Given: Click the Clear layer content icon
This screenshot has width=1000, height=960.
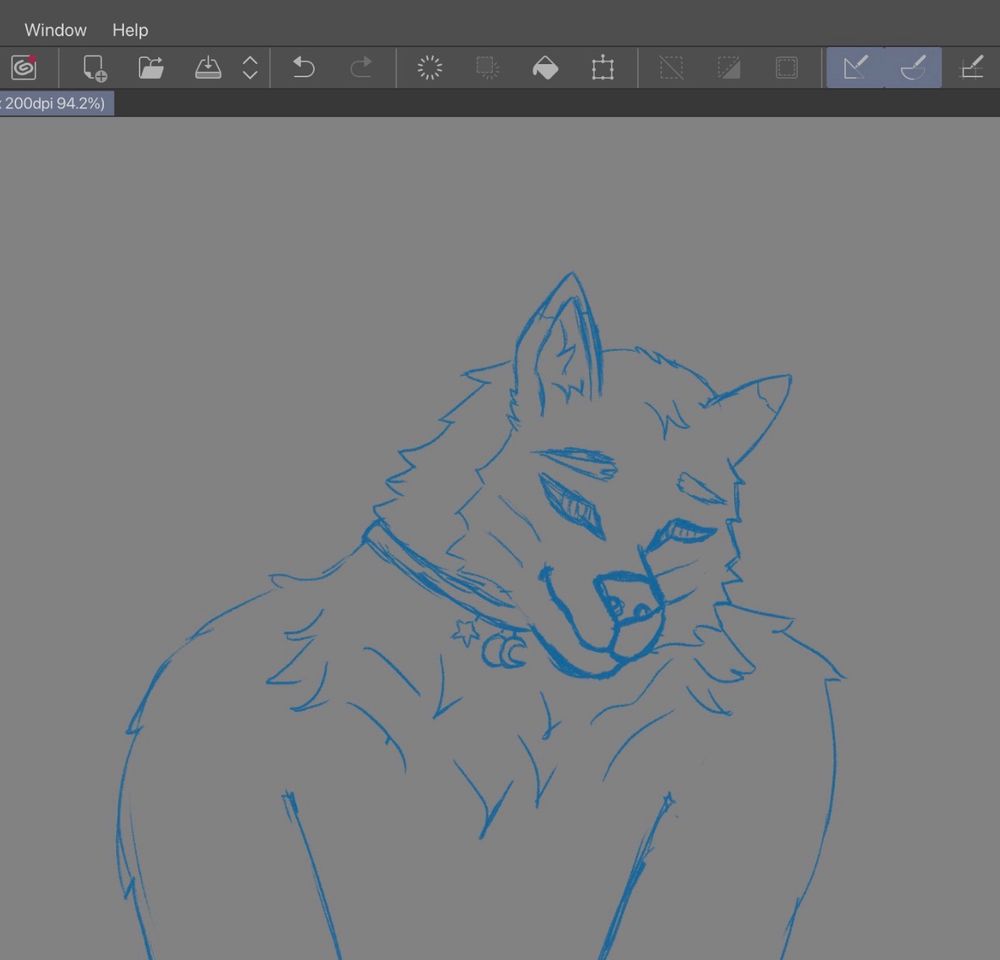Looking at the screenshot, I should pos(430,68).
